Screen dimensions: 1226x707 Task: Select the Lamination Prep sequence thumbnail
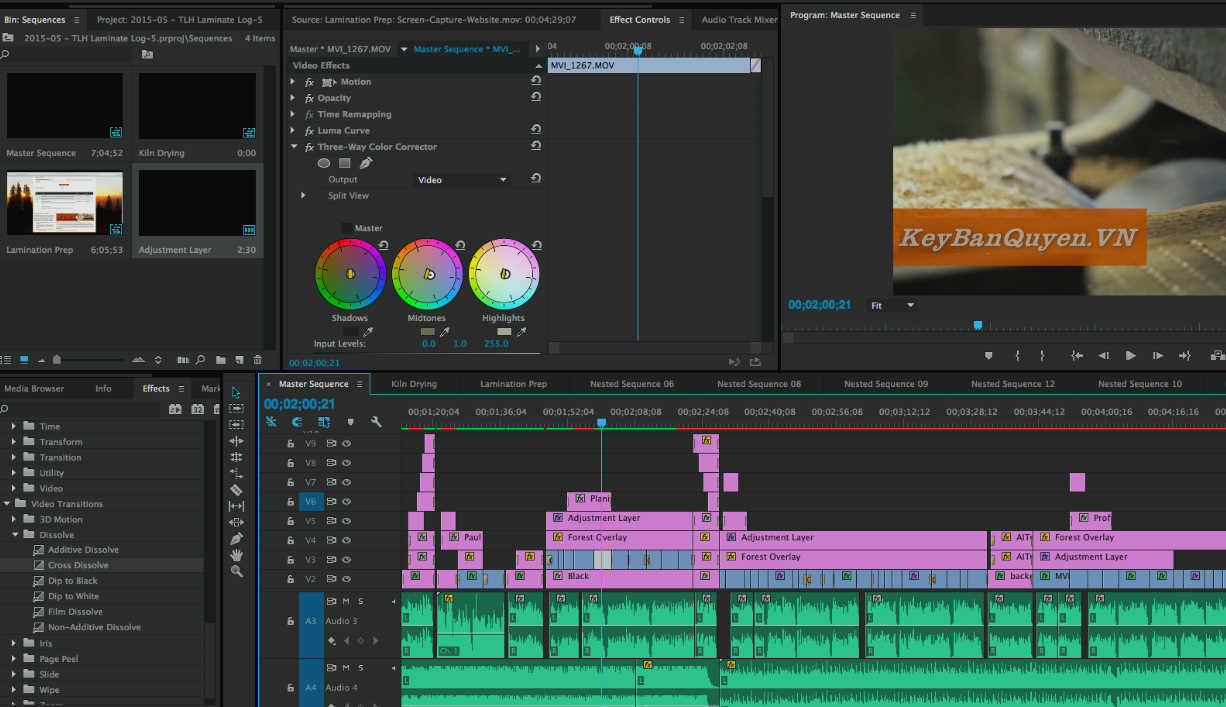point(65,203)
